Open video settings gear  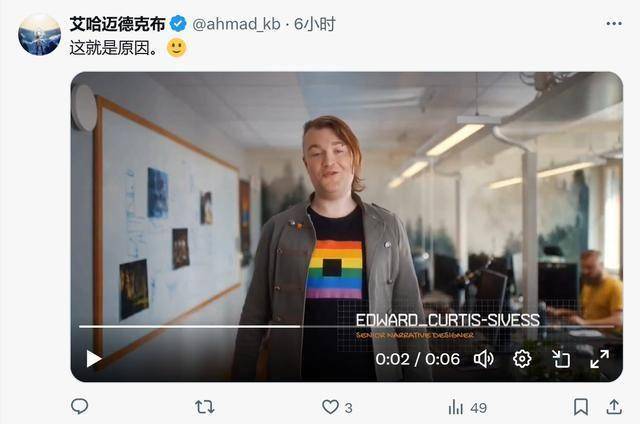click(522, 359)
